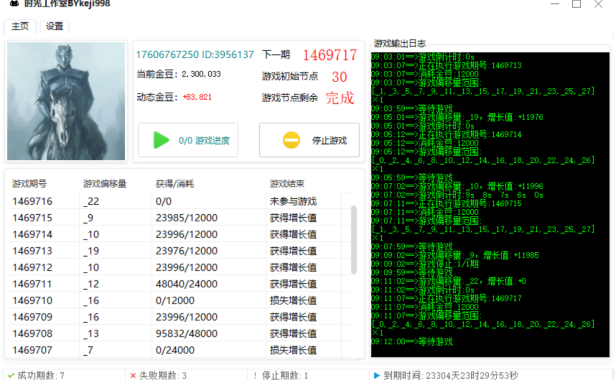Click the 未参与游戏 cell
Image resolution: width=616 pixels, height=380 pixels.
(293, 201)
